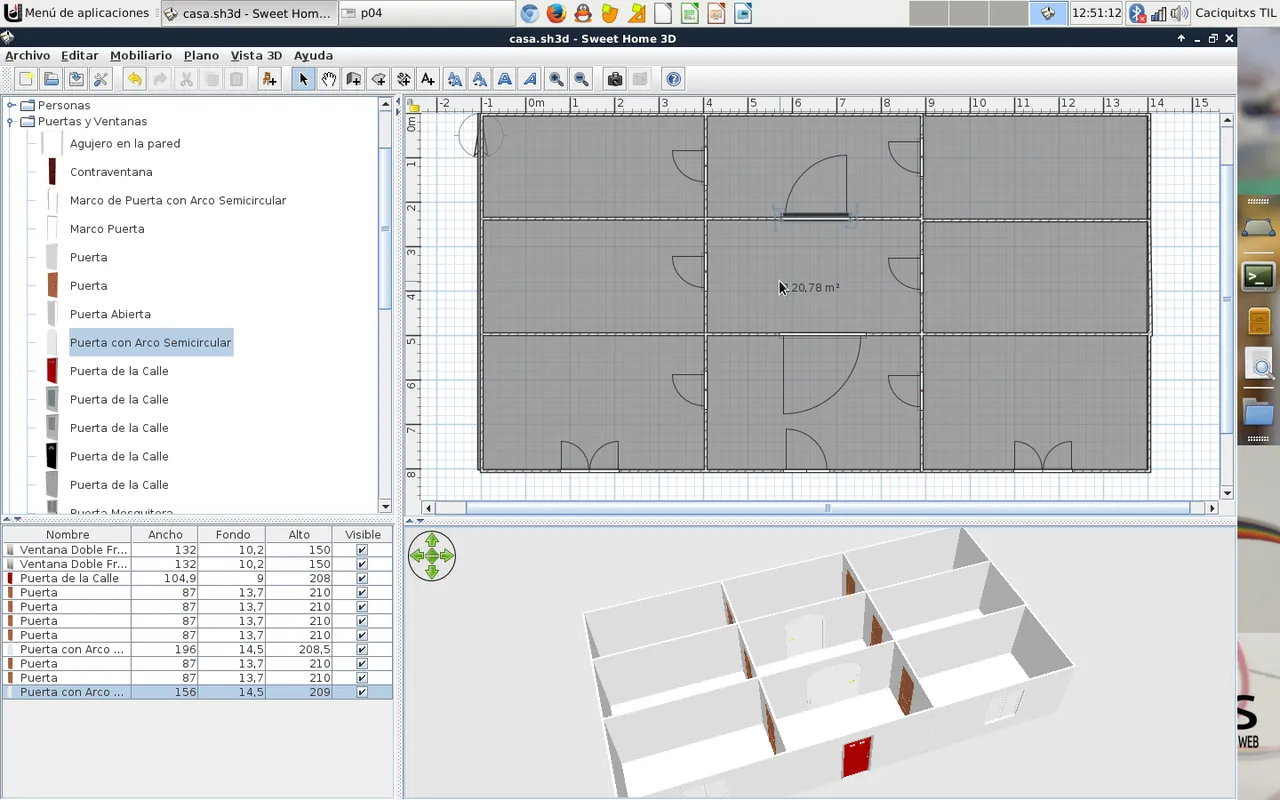
Task: Create a photo with the camera icon
Action: tap(615, 79)
